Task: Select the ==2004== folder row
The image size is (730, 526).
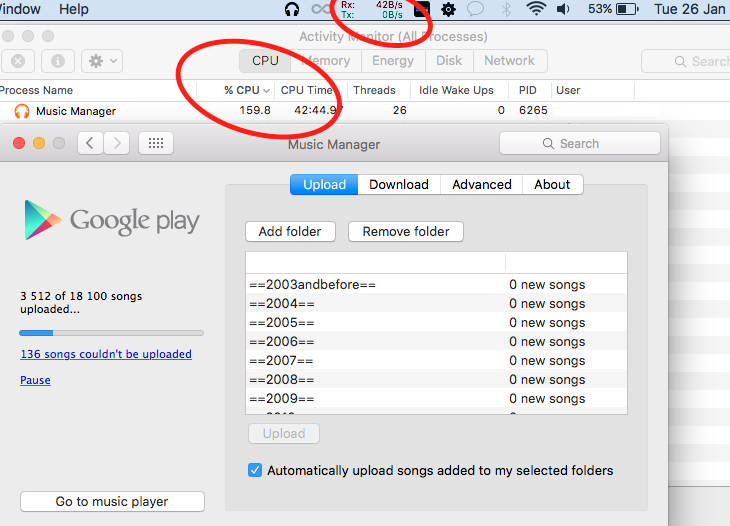Action: point(436,303)
